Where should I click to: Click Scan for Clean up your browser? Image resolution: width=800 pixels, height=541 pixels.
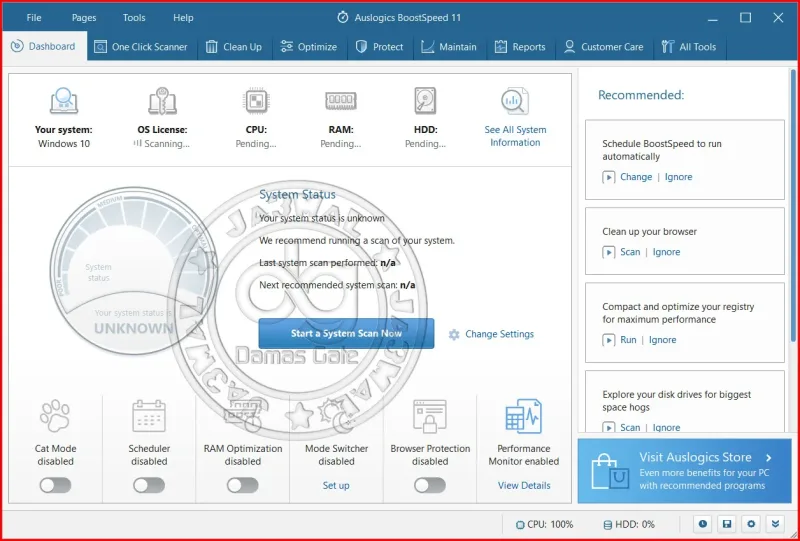tap(630, 252)
